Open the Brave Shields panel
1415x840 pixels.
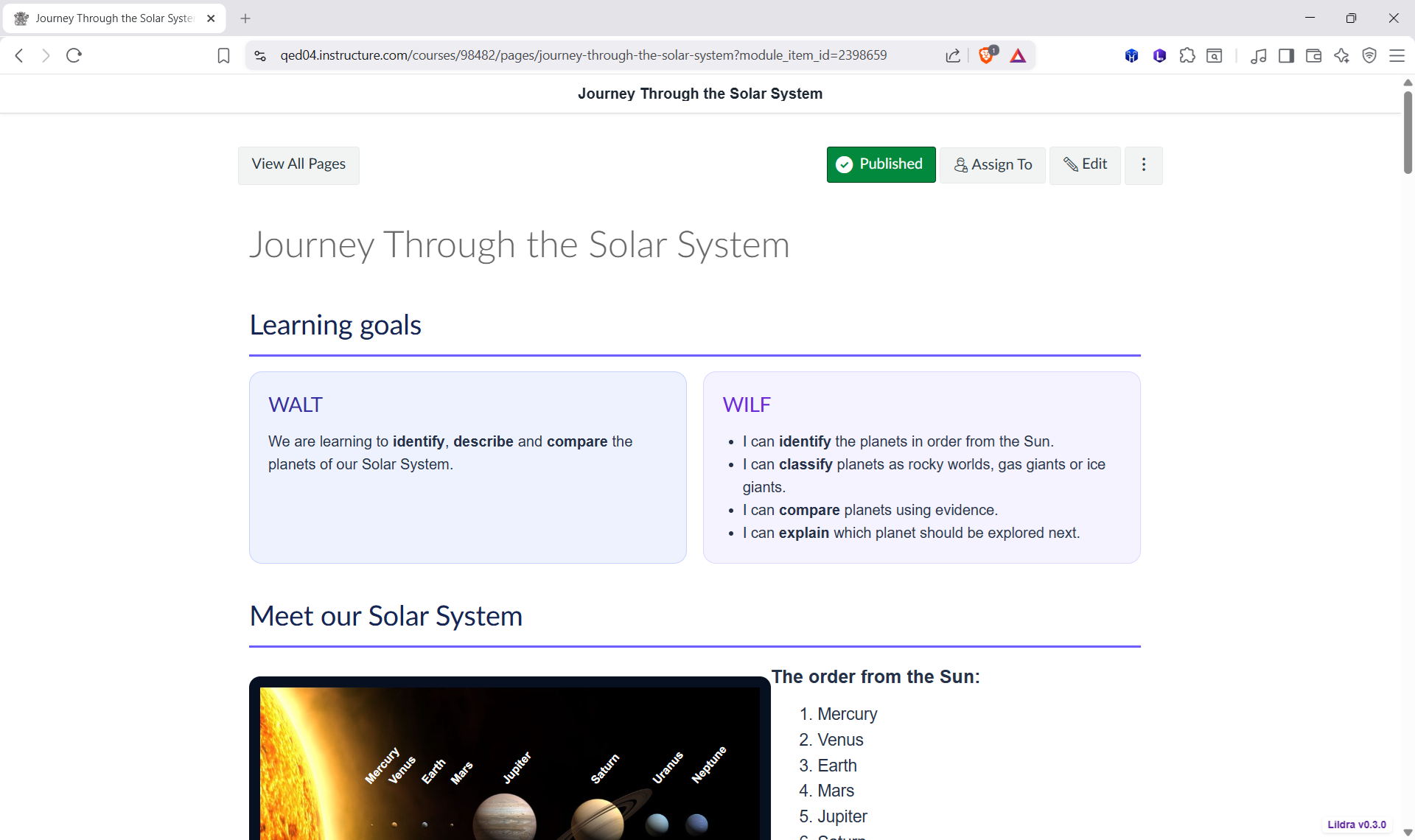987,55
